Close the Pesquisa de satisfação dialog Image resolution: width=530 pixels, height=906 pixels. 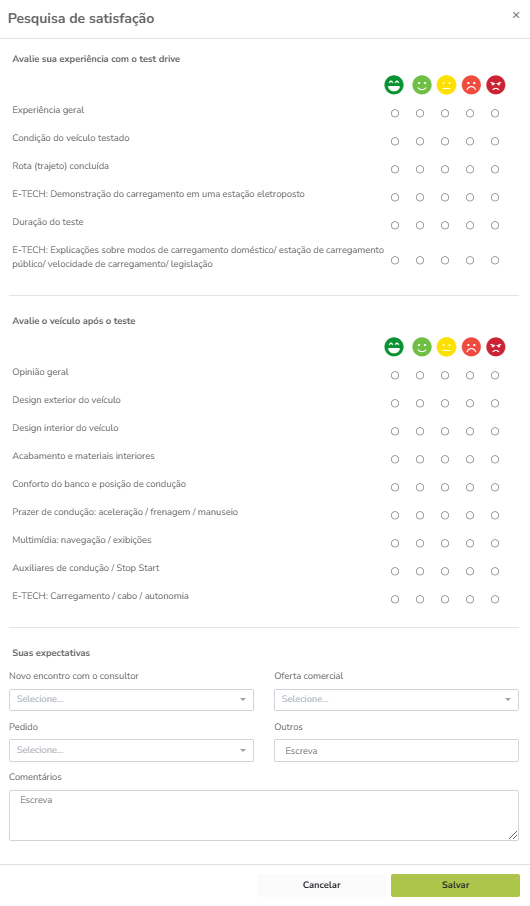point(516,15)
